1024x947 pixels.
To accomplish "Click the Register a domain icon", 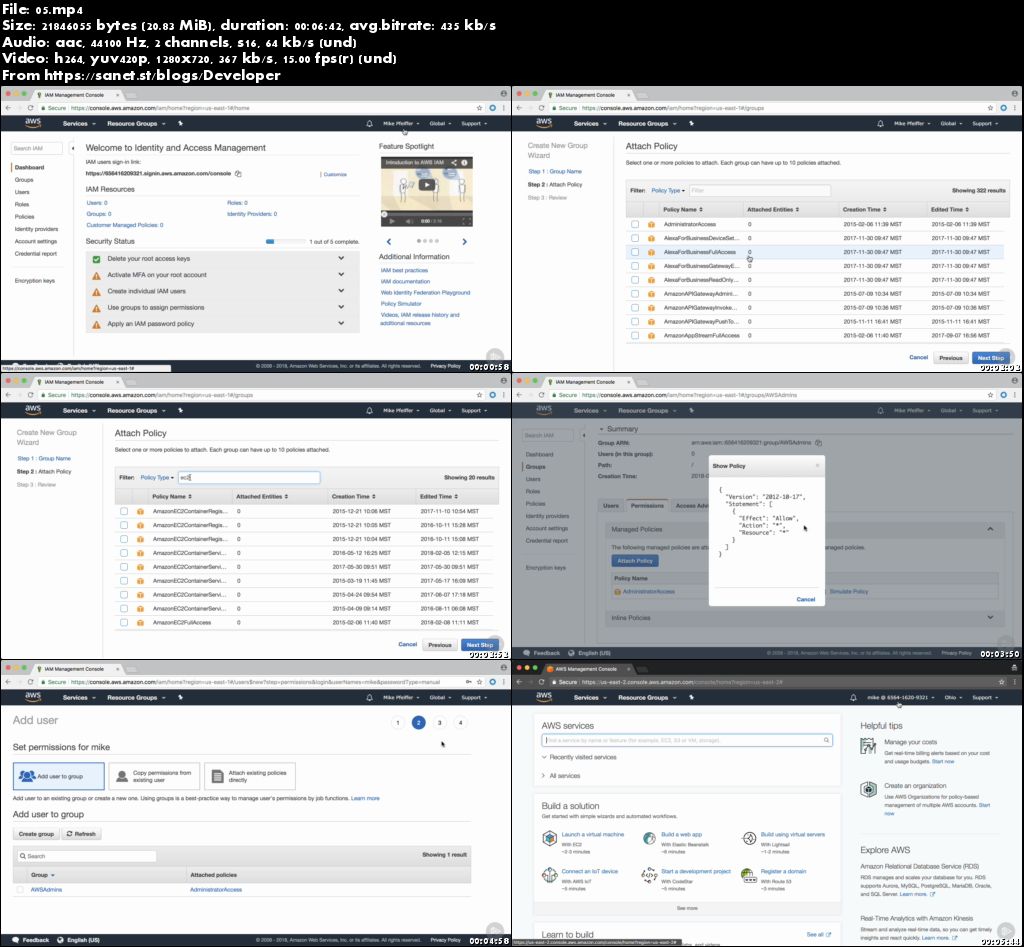I will coord(749,875).
